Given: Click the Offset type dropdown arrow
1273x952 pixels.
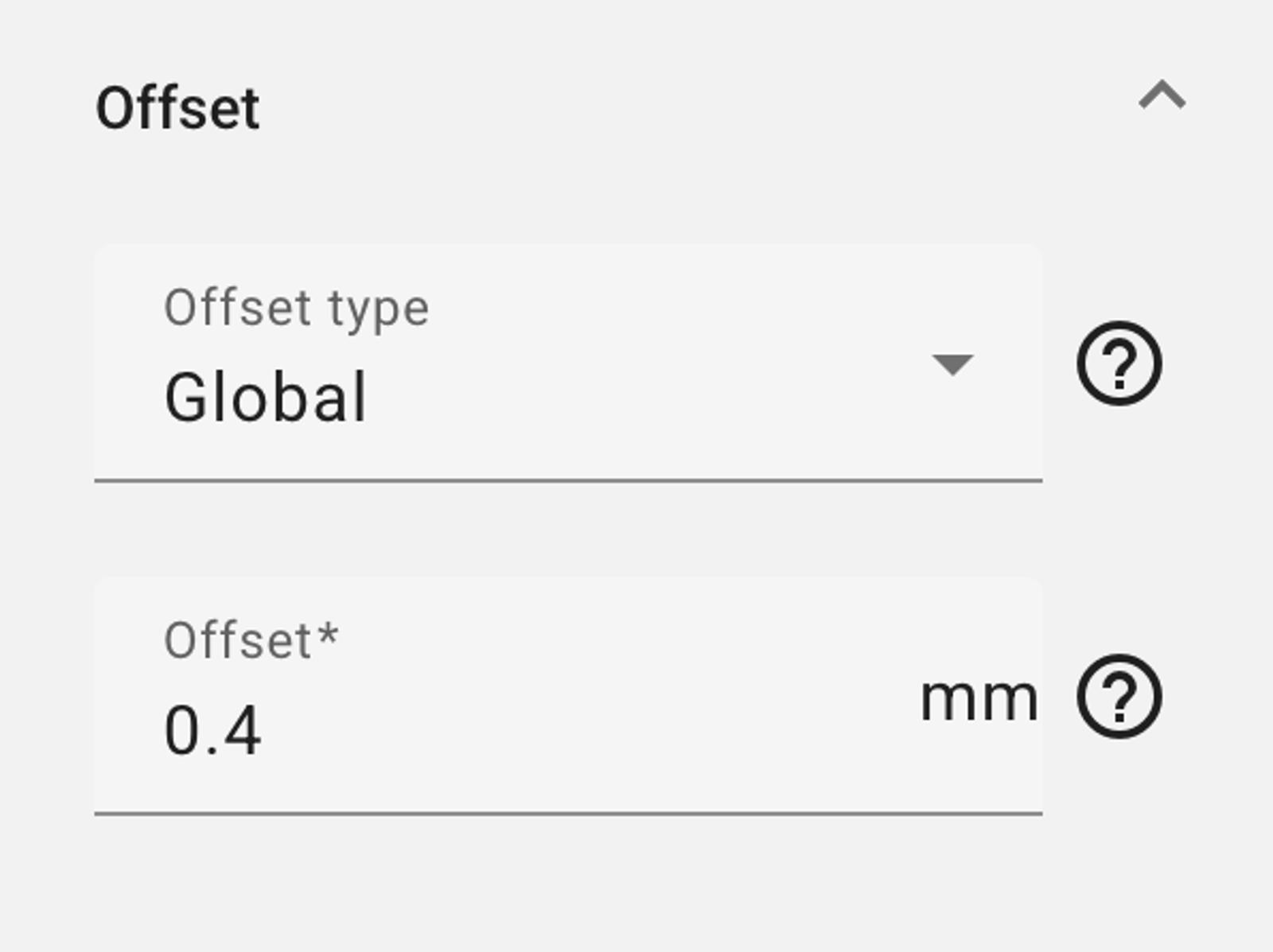Looking at the screenshot, I should (x=952, y=364).
